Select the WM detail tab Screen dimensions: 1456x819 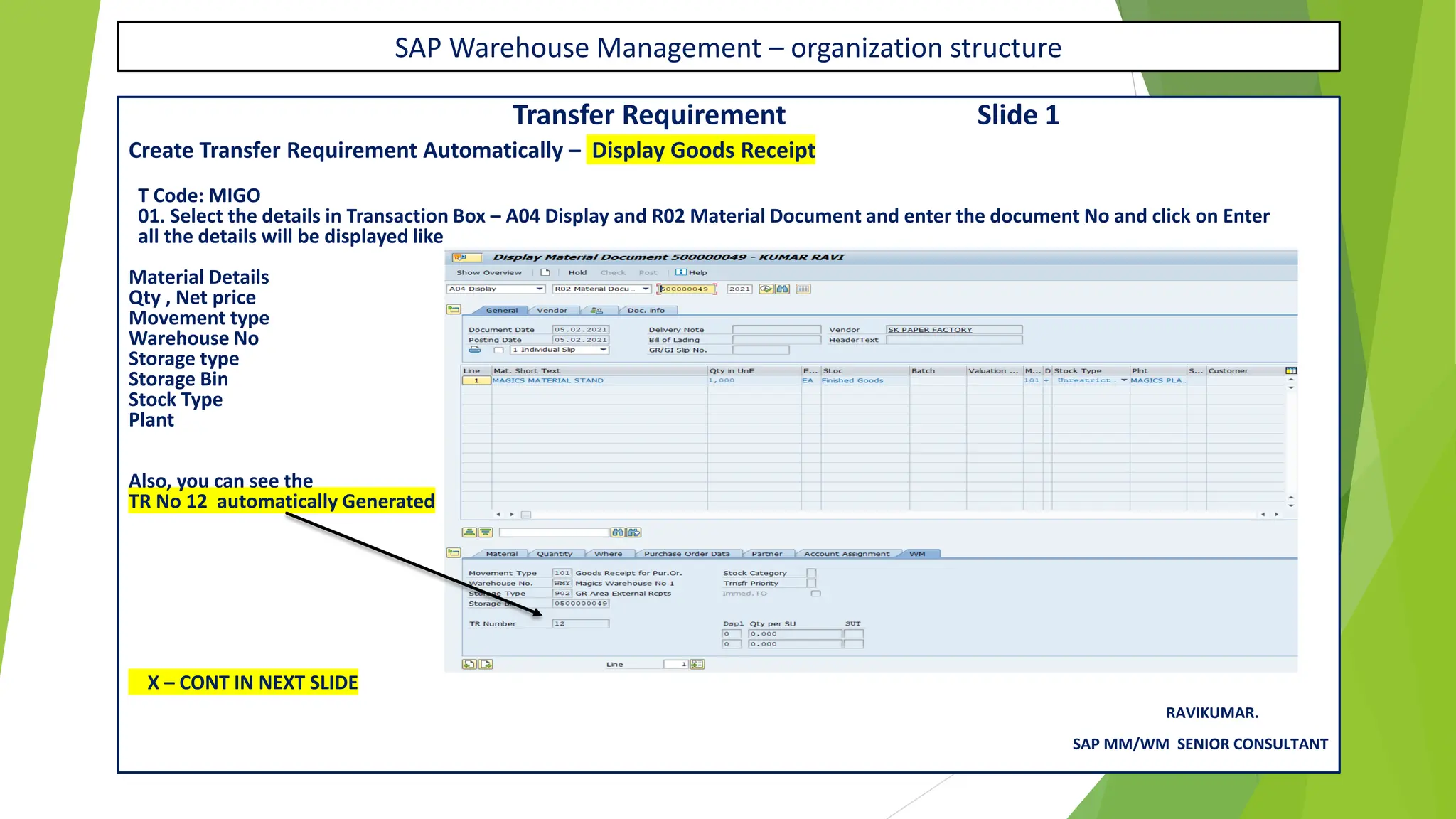(918, 554)
